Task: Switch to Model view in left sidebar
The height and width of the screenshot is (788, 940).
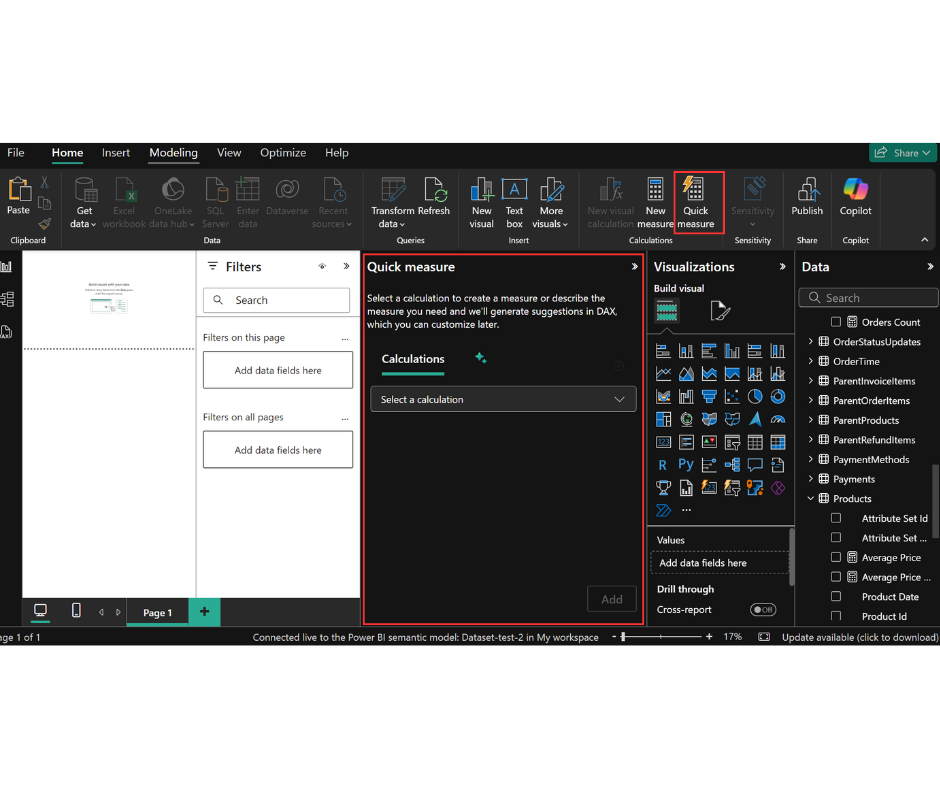Action: (7, 299)
